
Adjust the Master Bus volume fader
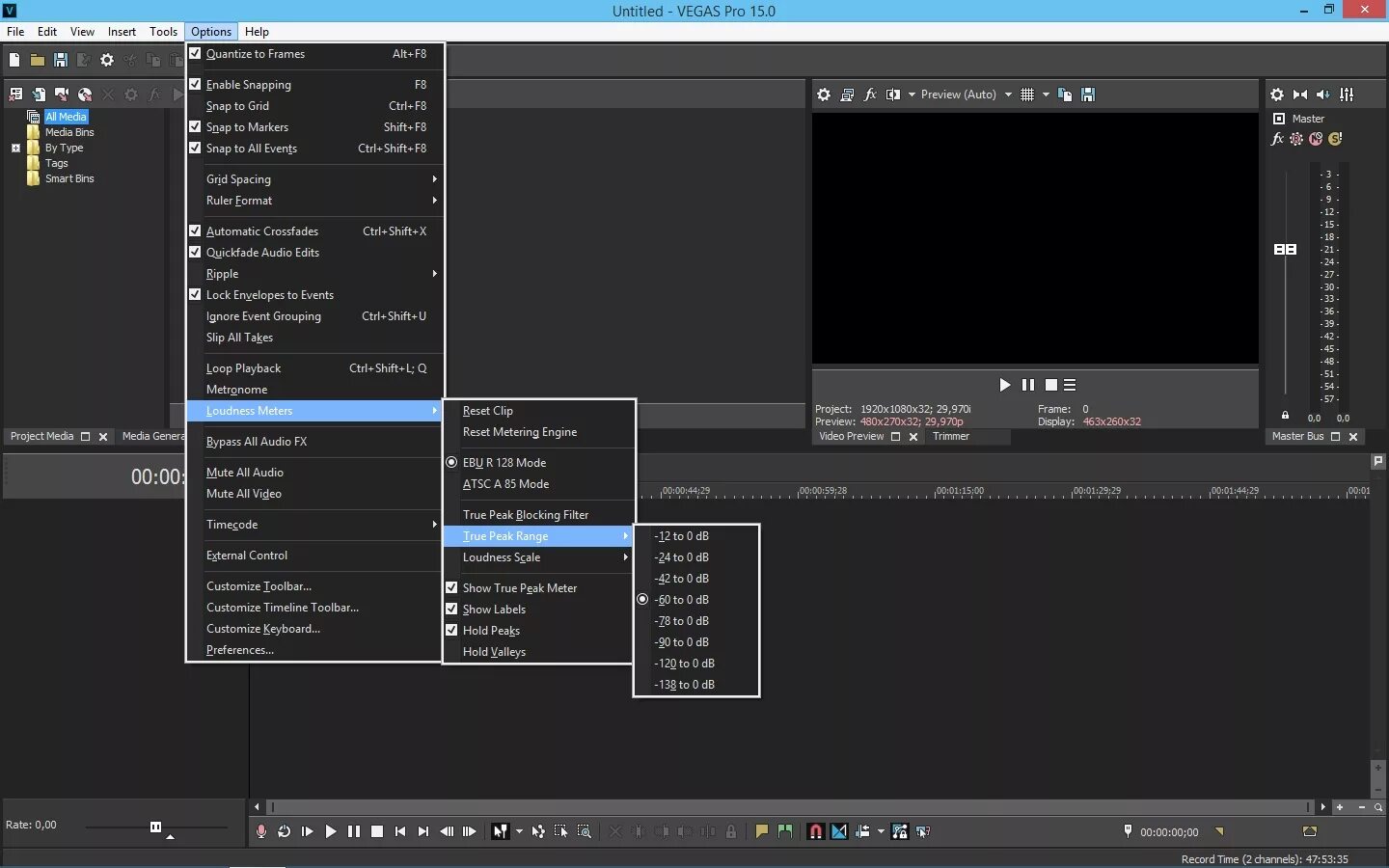(1285, 250)
